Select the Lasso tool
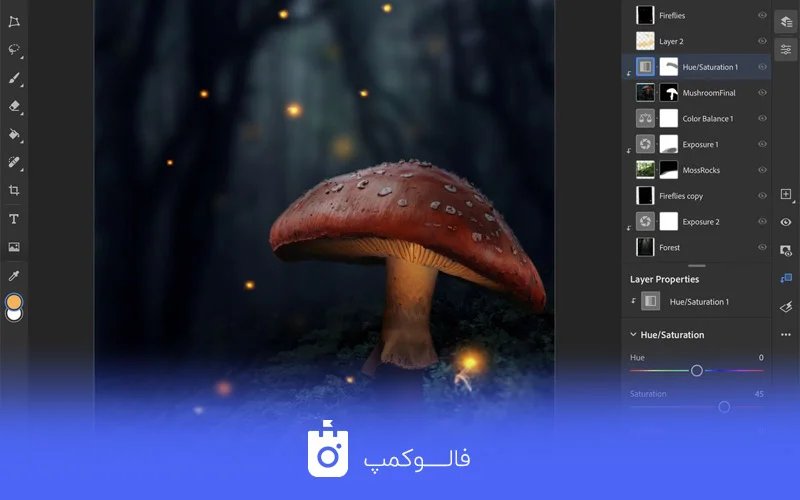The height and width of the screenshot is (500, 800). [x=14, y=49]
